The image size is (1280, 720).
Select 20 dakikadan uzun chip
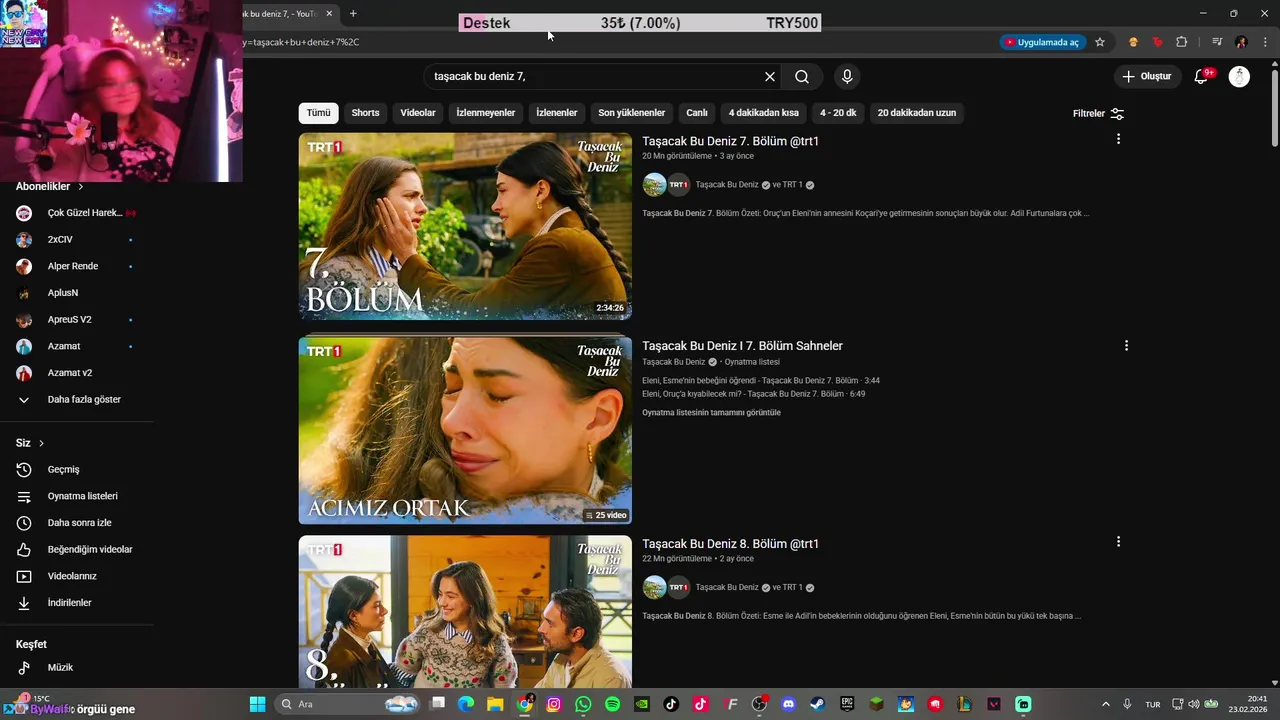[x=917, y=113]
